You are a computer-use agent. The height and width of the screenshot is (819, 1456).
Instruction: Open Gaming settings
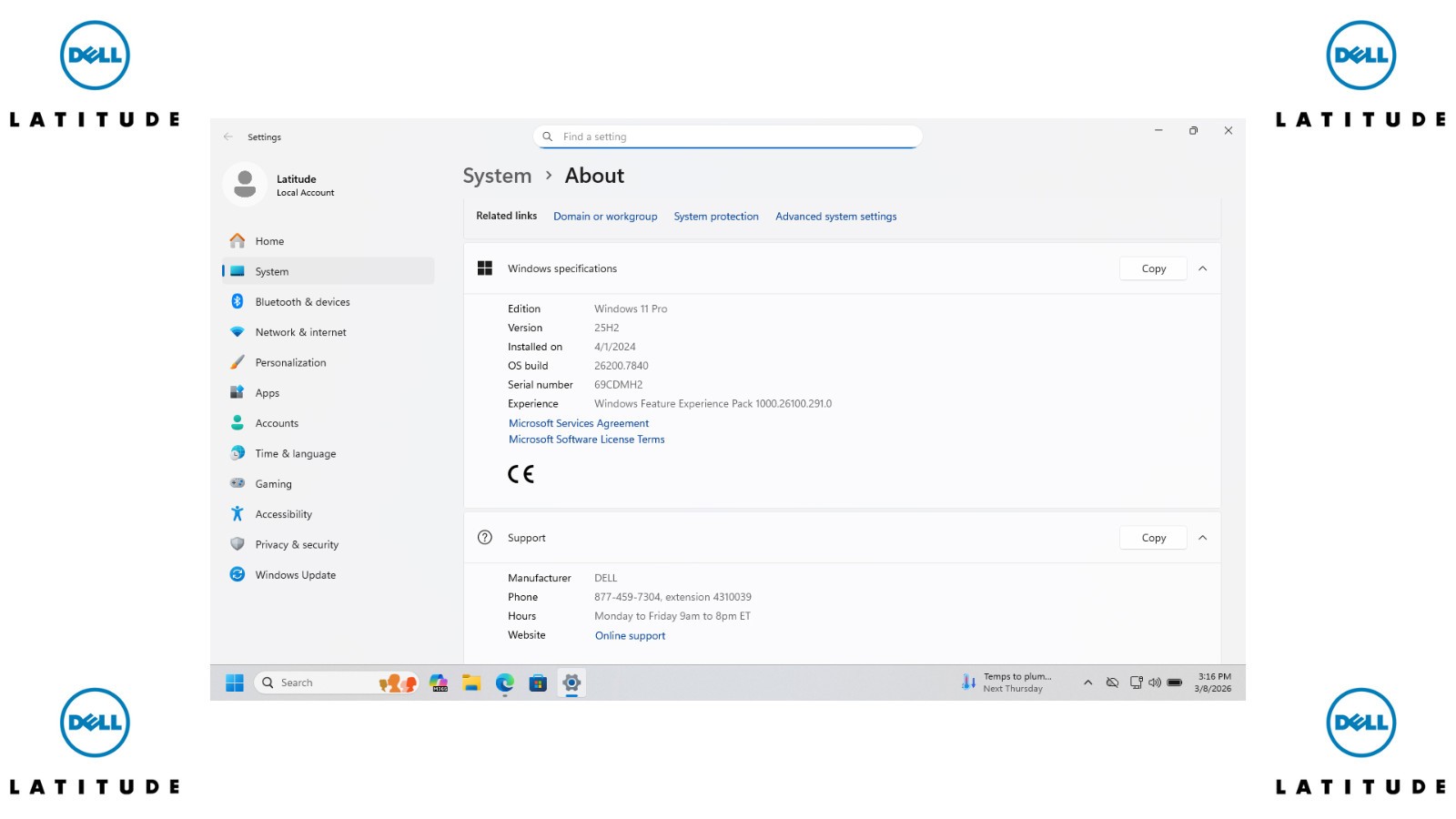[328, 484]
